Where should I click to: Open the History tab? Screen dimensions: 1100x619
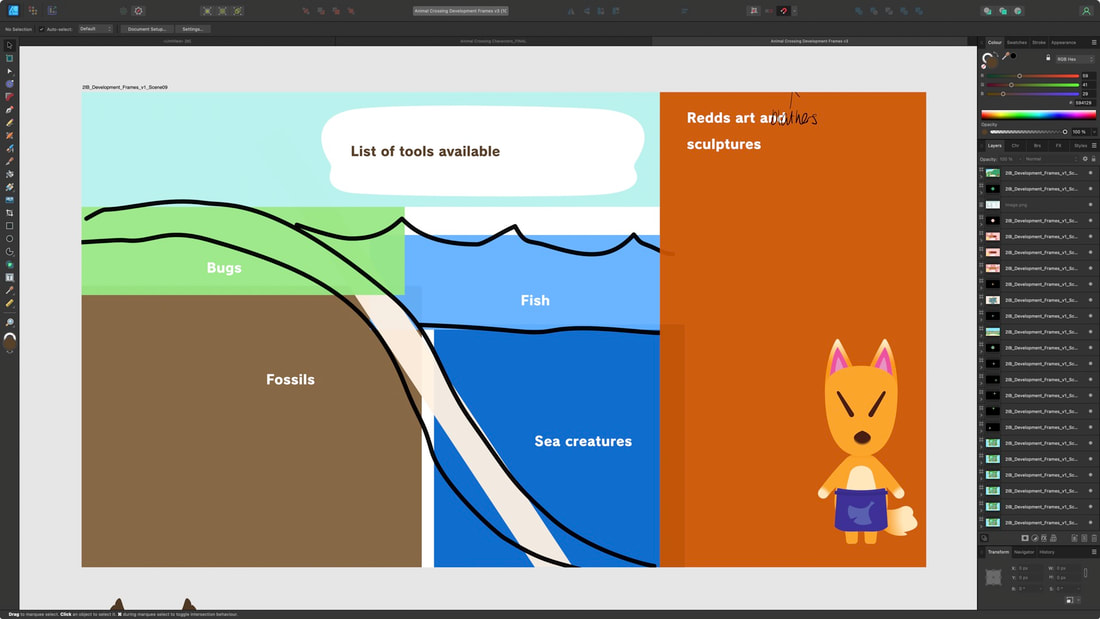[x=1047, y=552]
